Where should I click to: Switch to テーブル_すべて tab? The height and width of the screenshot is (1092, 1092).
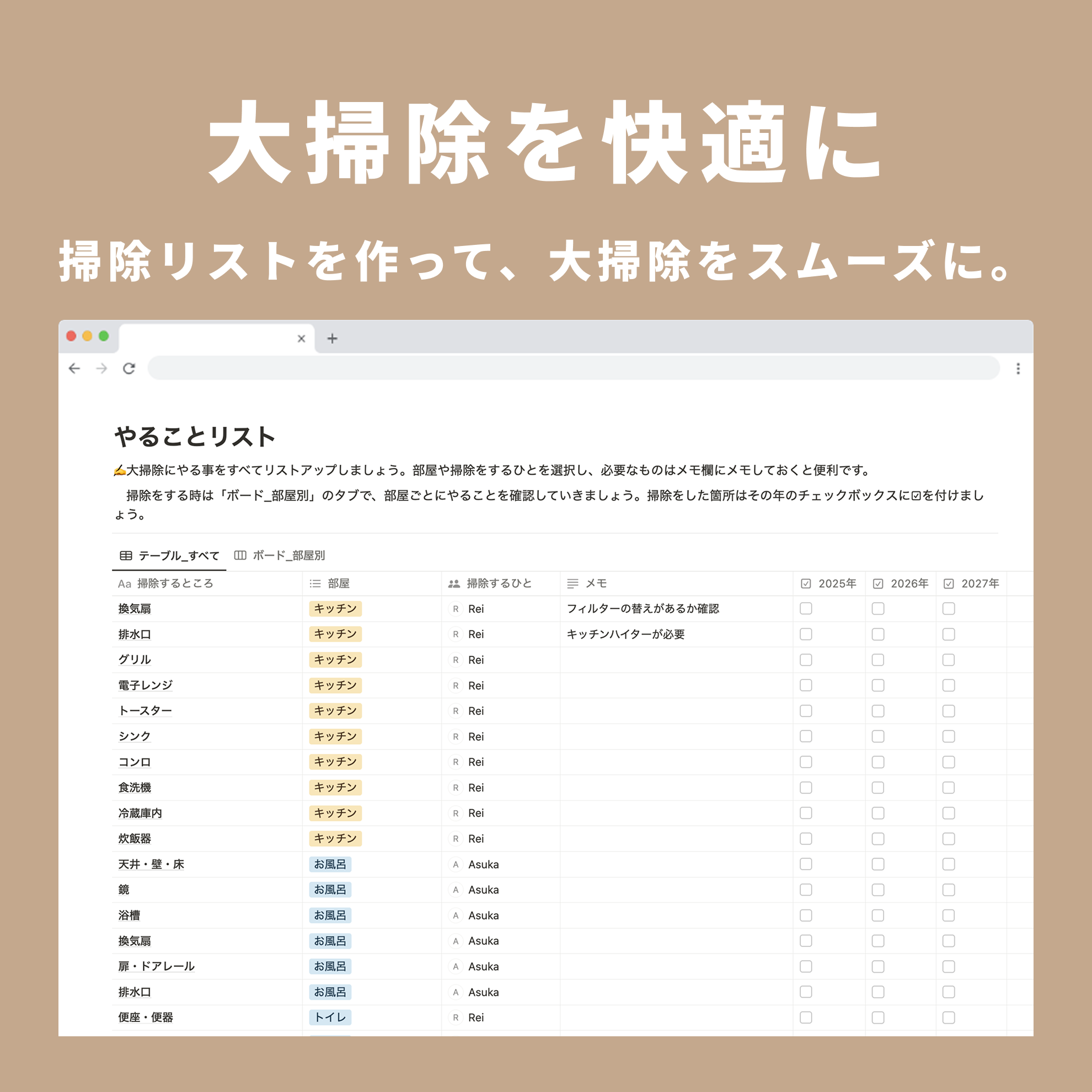coord(169,555)
